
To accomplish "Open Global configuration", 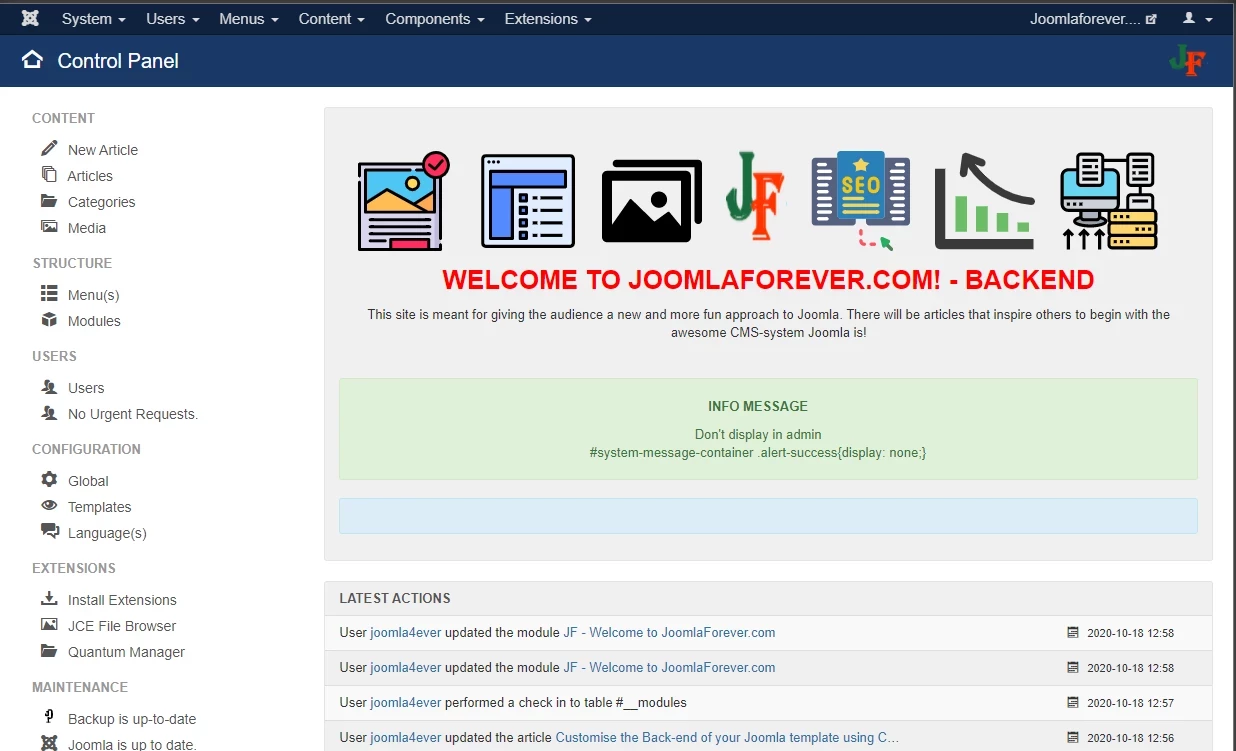I will [88, 481].
